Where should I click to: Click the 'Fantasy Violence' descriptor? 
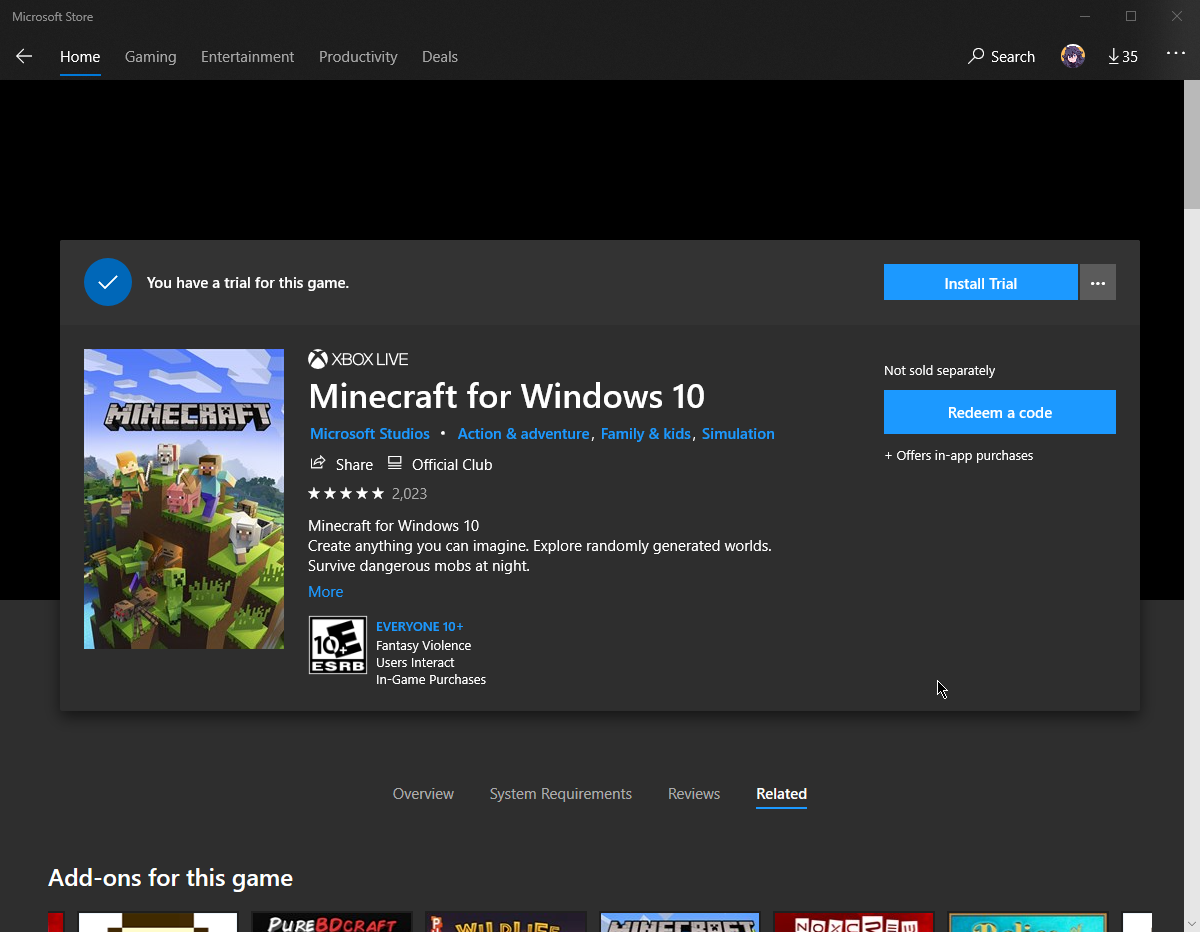424,646
